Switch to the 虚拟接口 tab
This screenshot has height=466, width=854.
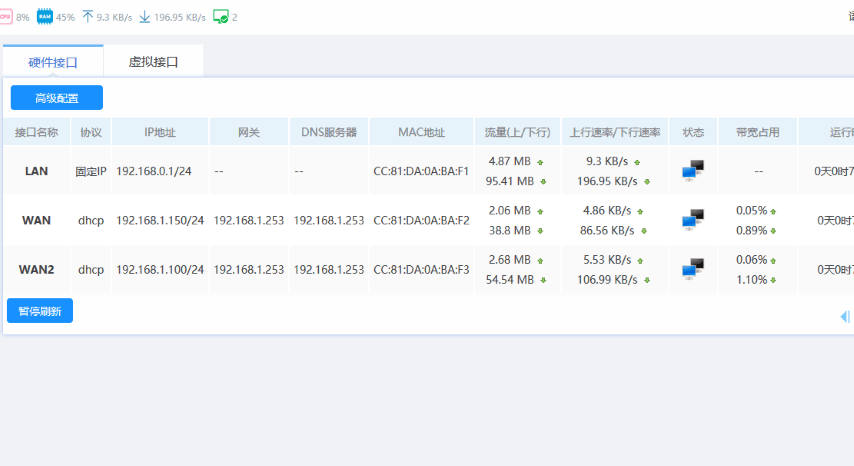154,62
